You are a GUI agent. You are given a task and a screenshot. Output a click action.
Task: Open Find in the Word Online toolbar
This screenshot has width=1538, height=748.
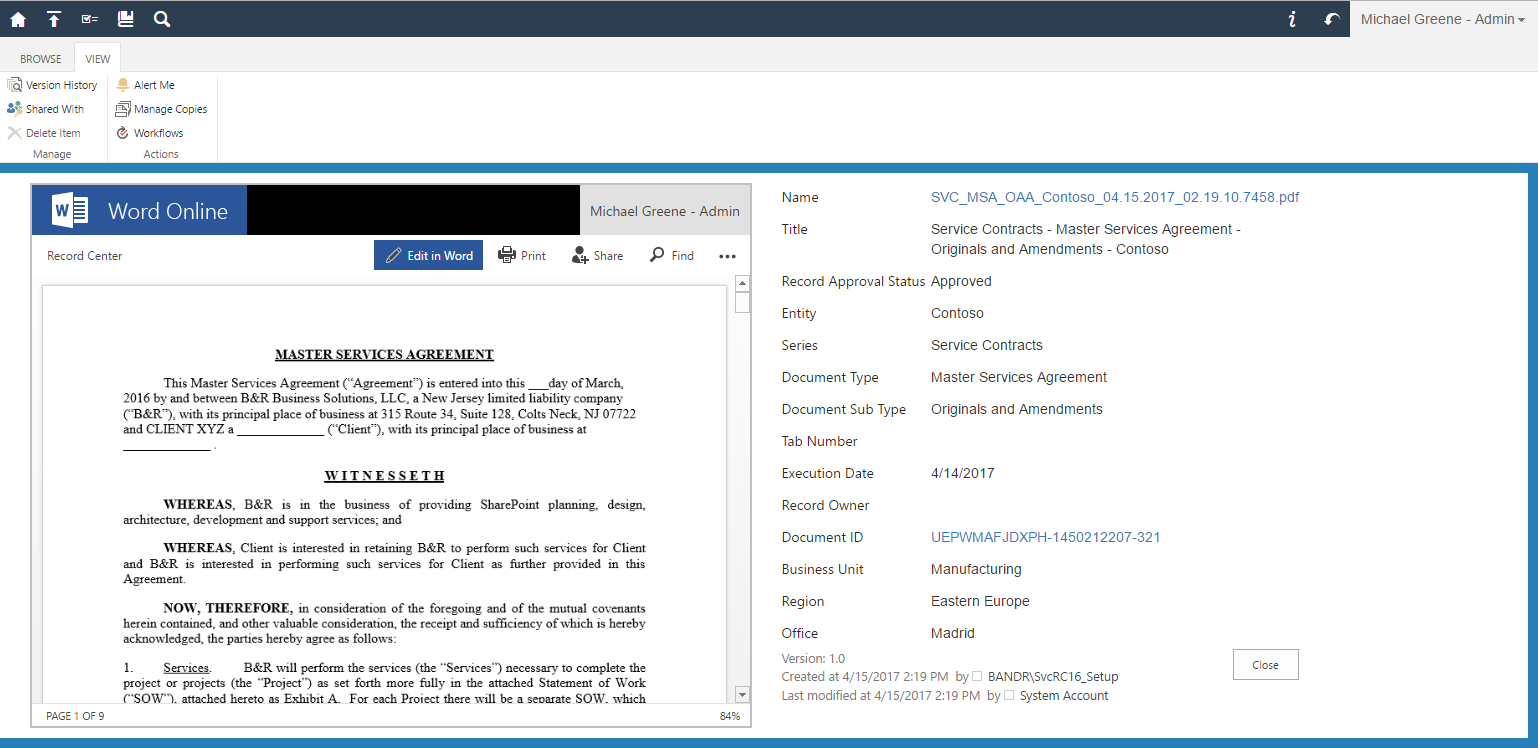(672, 256)
